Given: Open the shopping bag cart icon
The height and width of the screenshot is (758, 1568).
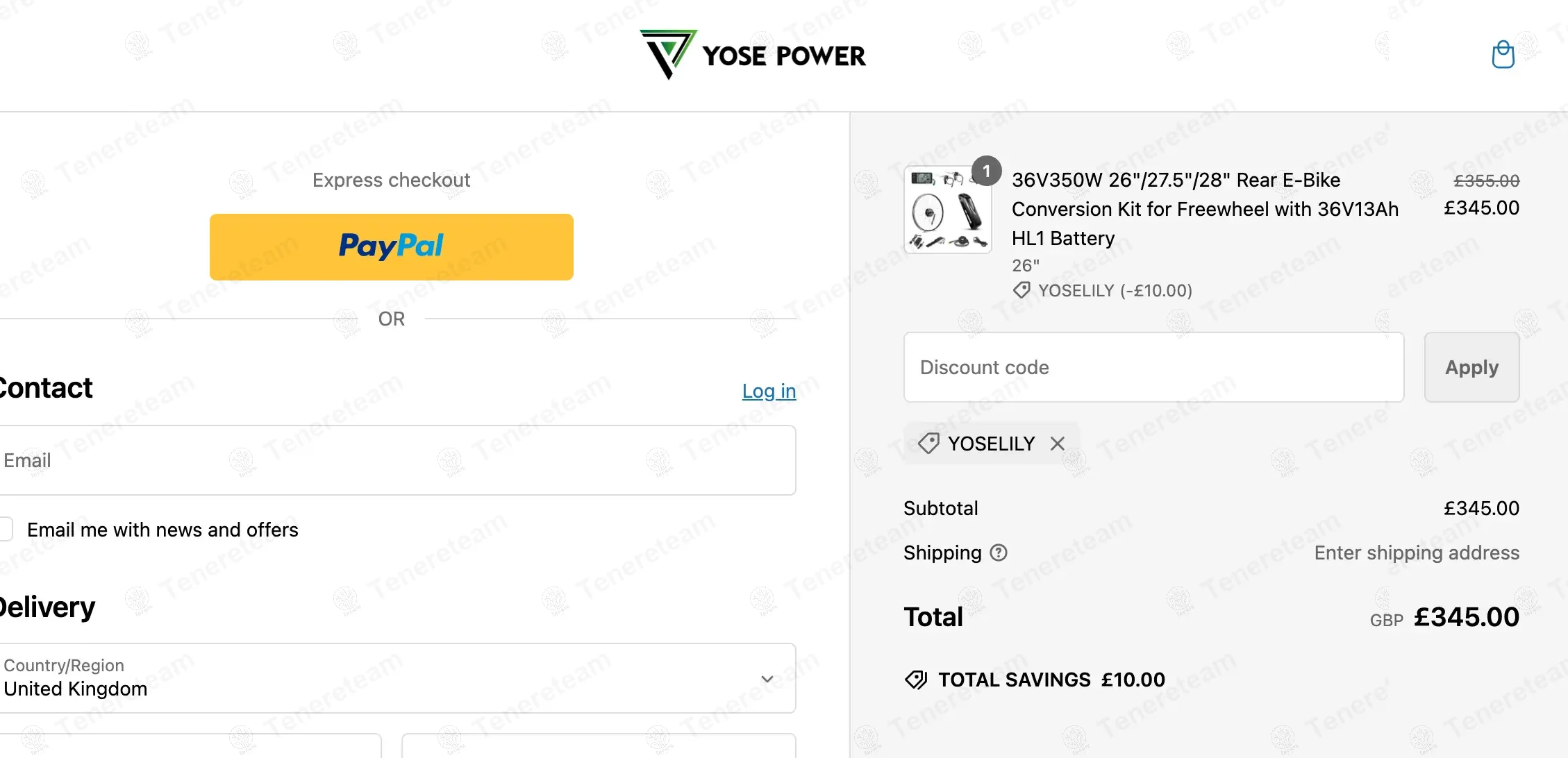Looking at the screenshot, I should [x=1503, y=55].
